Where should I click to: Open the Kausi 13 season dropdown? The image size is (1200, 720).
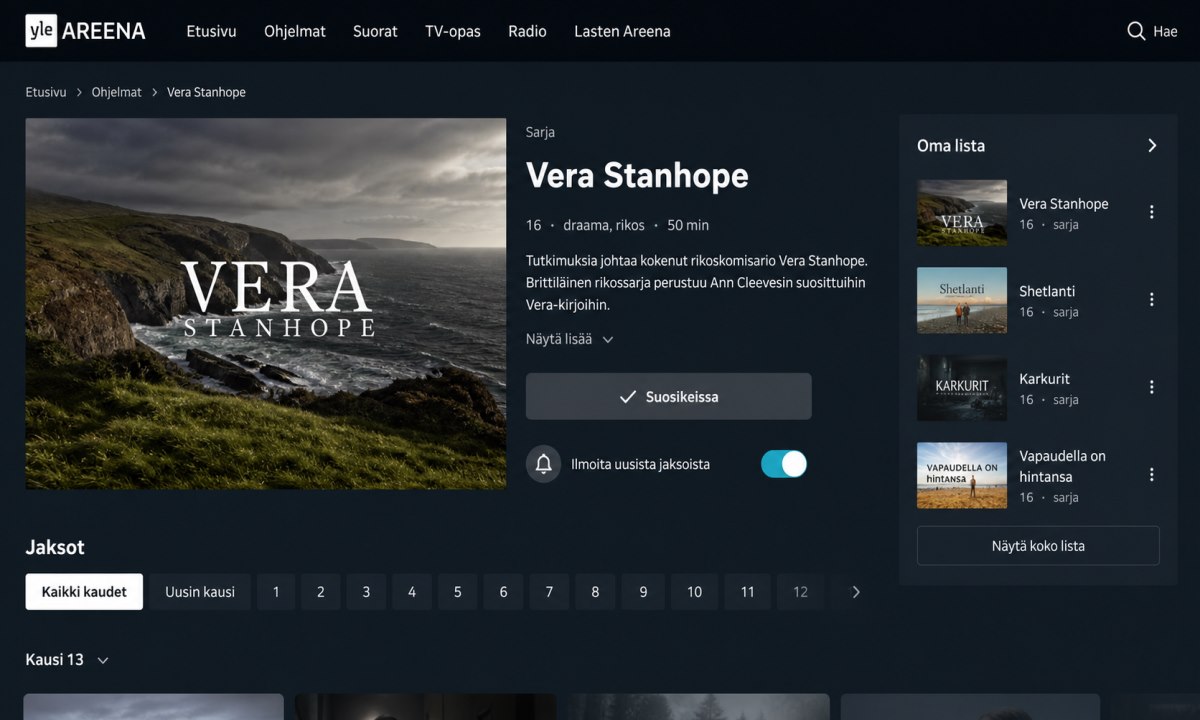[x=67, y=660]
